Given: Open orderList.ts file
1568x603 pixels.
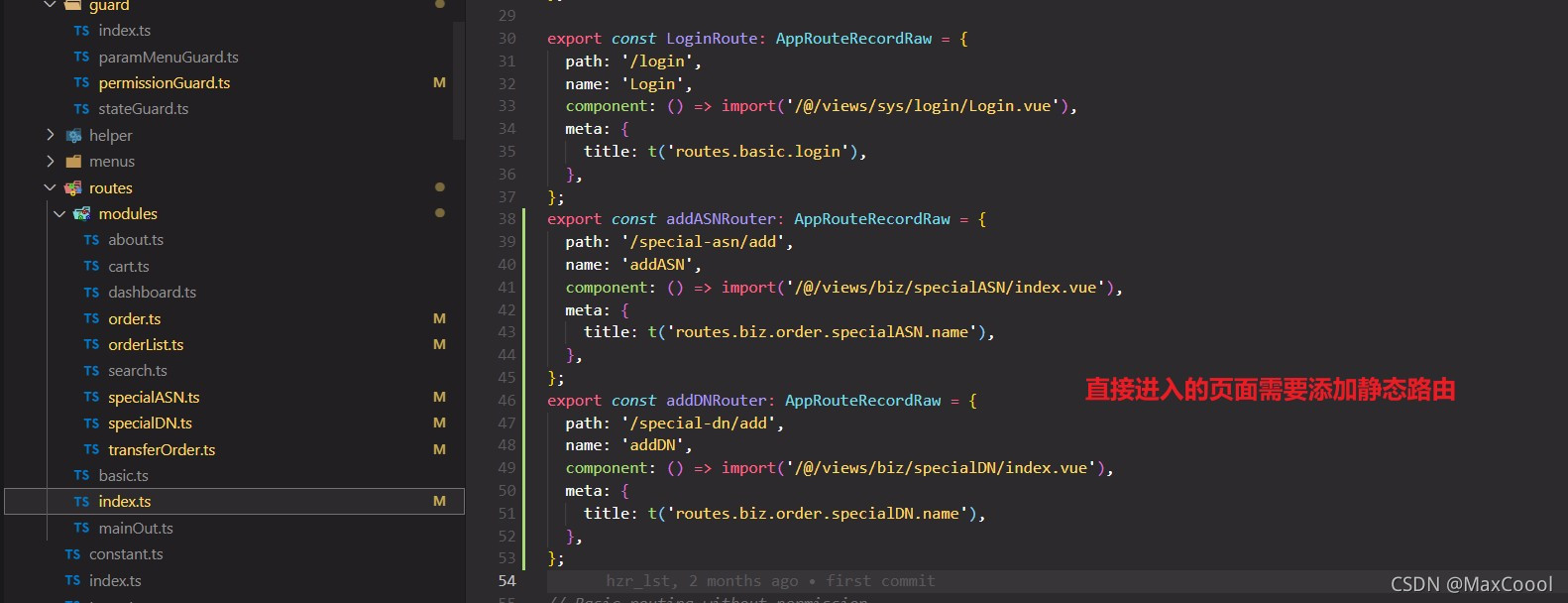Looking at the screenshot, I should 146,344.
